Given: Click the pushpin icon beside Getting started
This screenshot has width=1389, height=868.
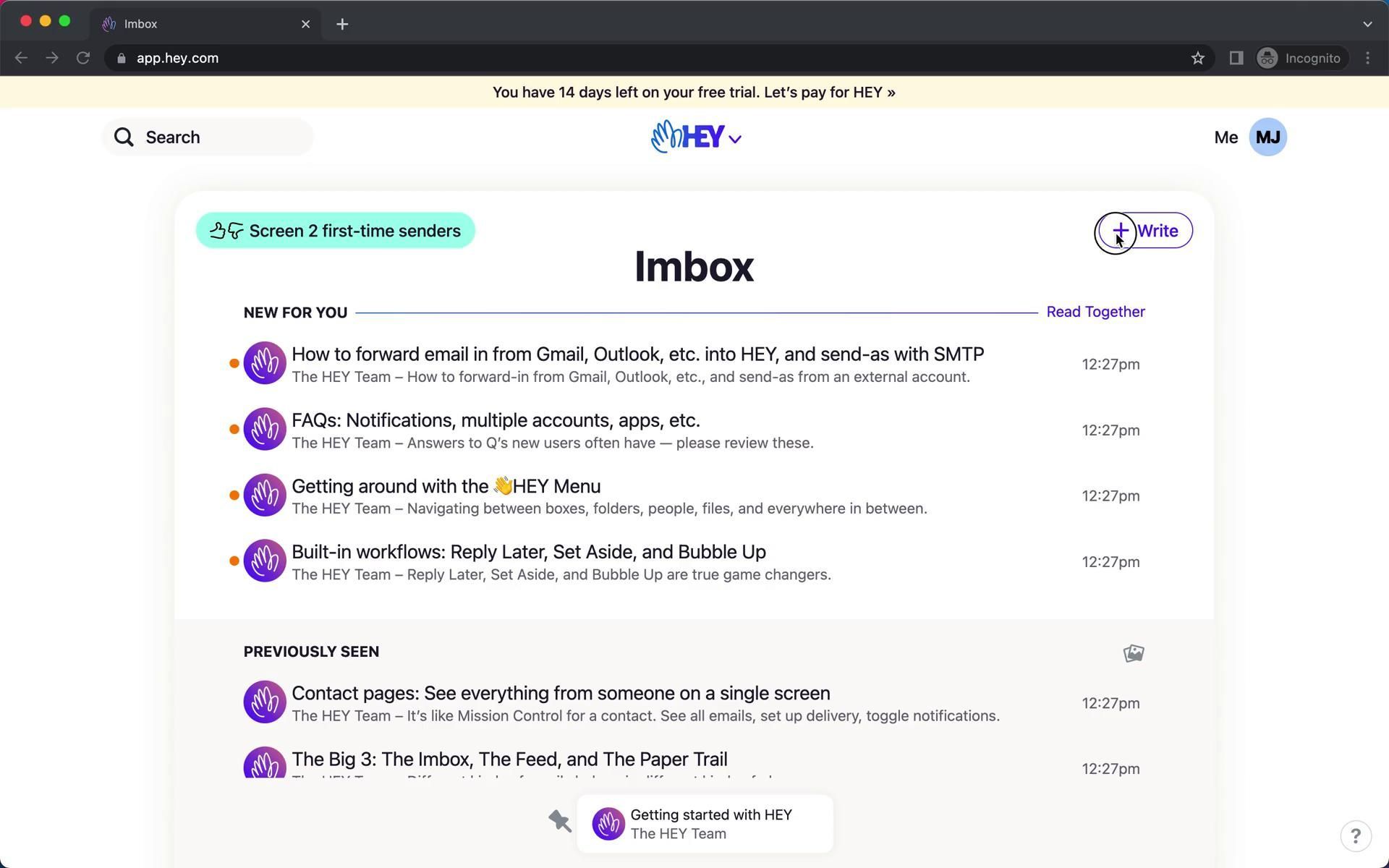Looking at the screenshot, I should point(560,821).
